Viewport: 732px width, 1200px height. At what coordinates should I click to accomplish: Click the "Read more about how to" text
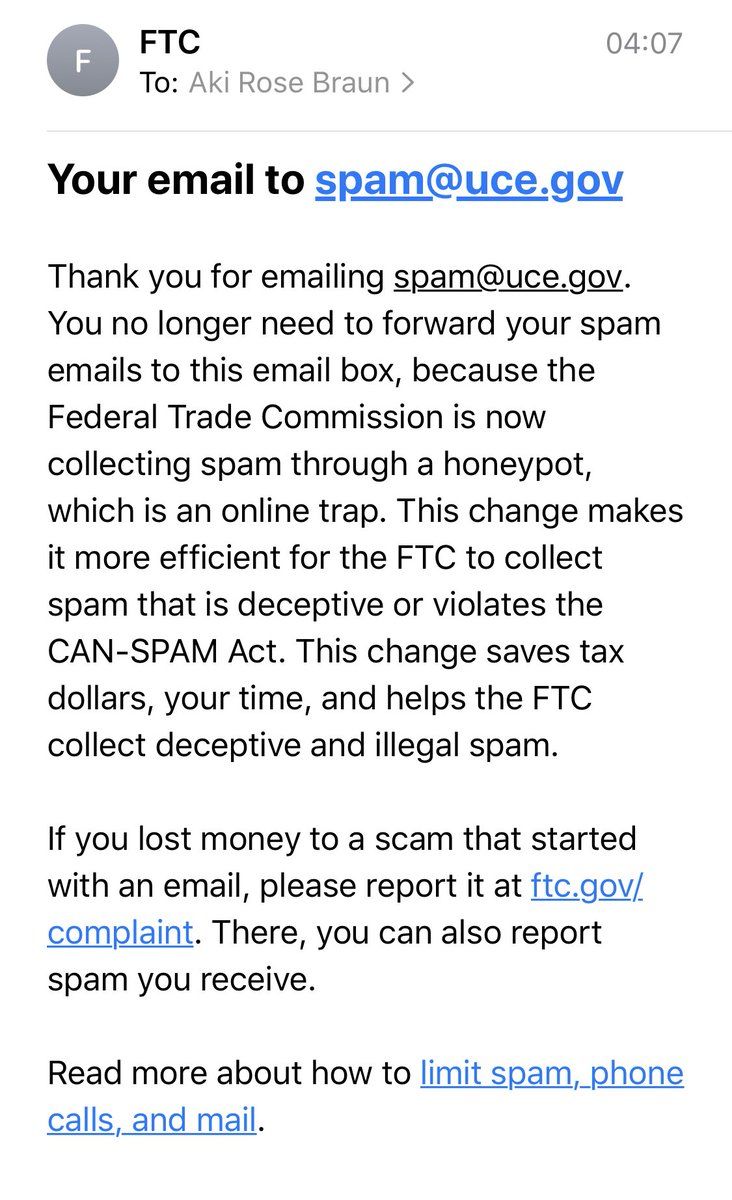point(228,1073)
